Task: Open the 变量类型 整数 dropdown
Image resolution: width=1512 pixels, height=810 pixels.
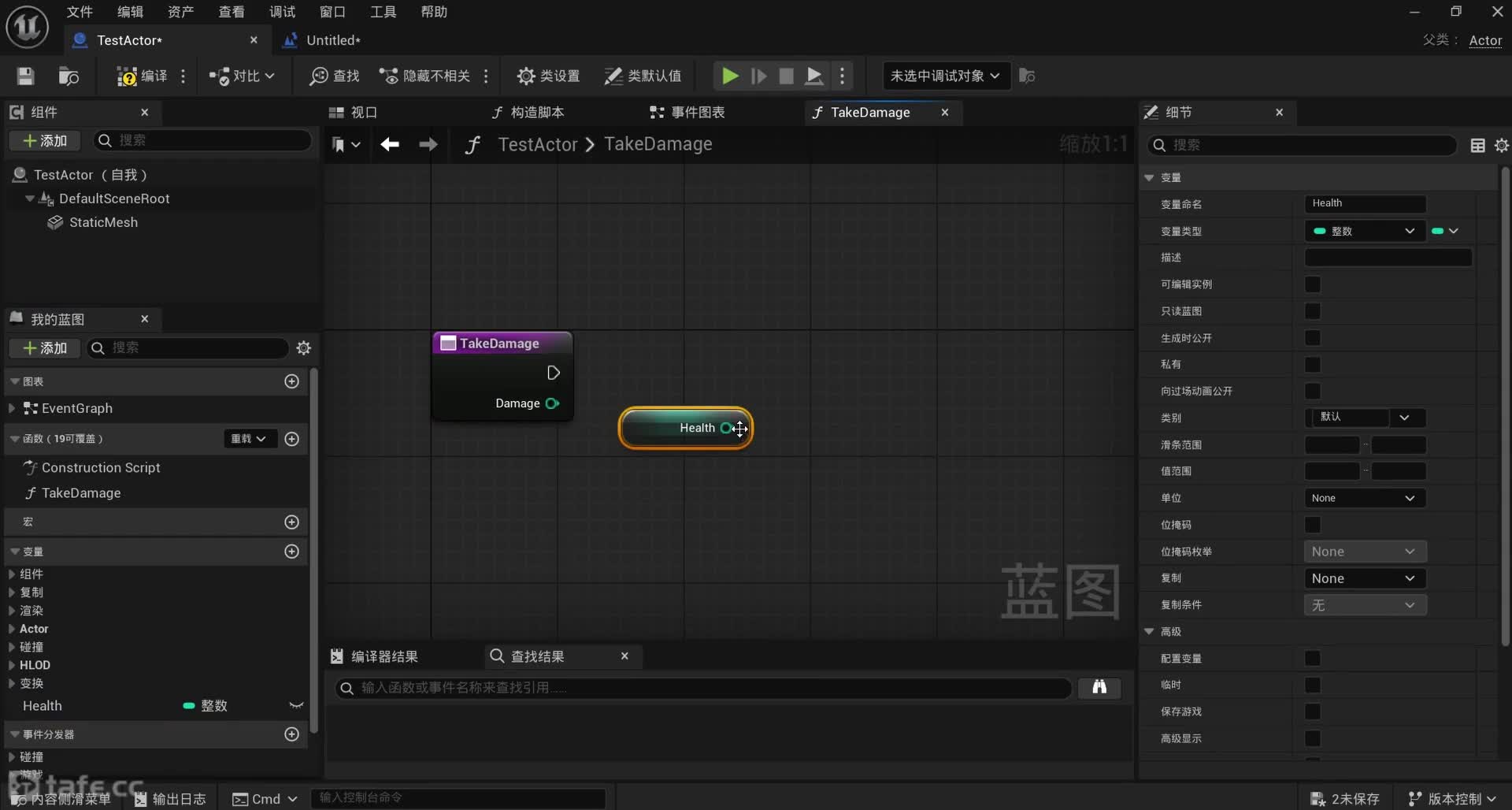Action: point(1365,231)
